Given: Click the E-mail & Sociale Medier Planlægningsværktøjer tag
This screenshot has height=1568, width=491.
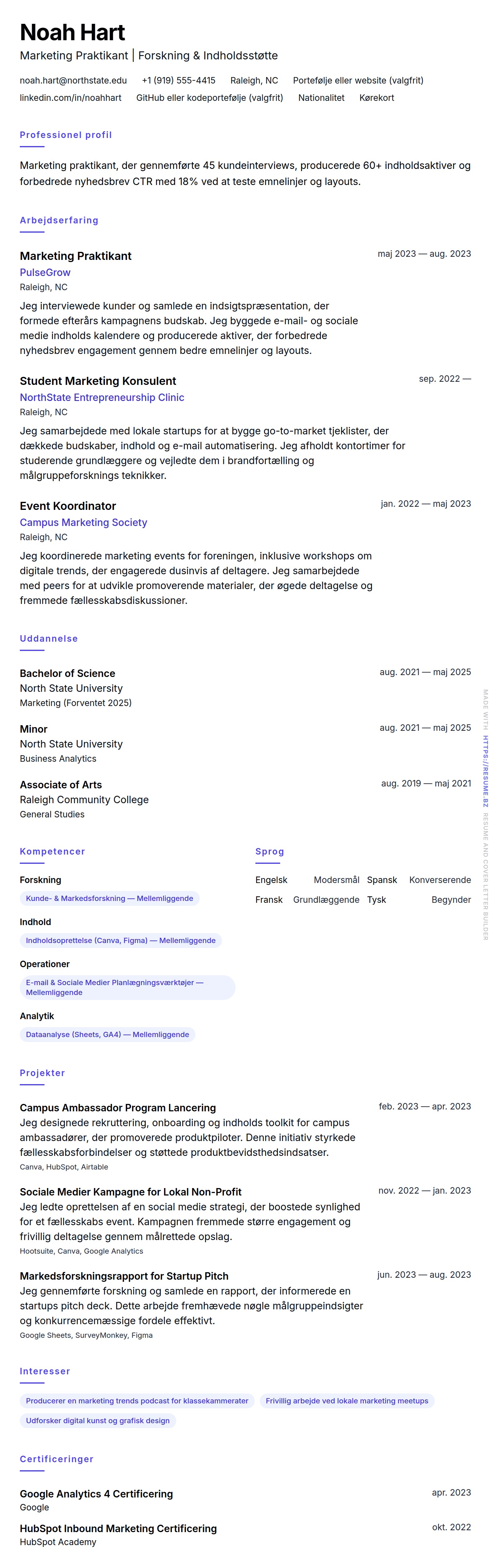Looking at the screenshot, I should (x=127, y=987).
